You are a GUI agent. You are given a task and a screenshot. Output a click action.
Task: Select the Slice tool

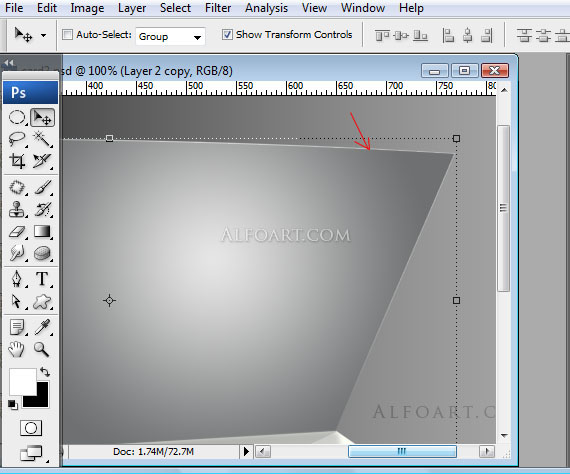tap(42, 161)
